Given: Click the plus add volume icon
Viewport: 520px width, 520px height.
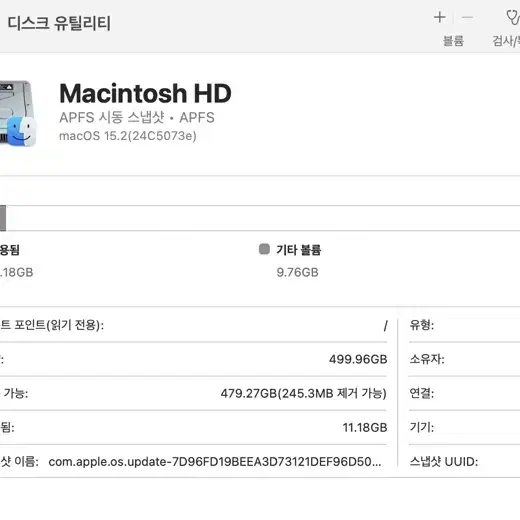Looking at the screenshot, I should point(439,17).
